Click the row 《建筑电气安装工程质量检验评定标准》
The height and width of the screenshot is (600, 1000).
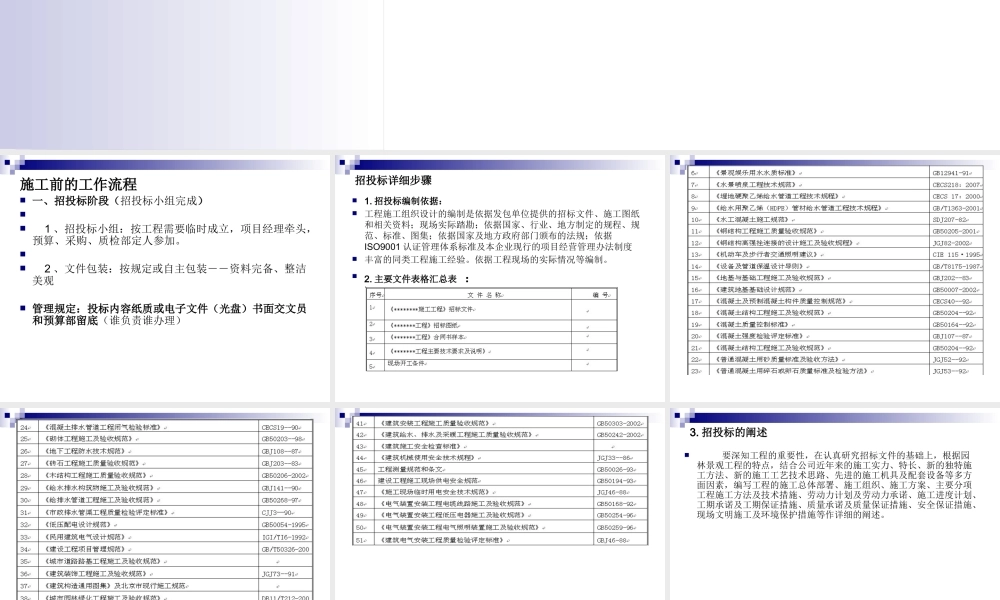(x=500, y=540)
